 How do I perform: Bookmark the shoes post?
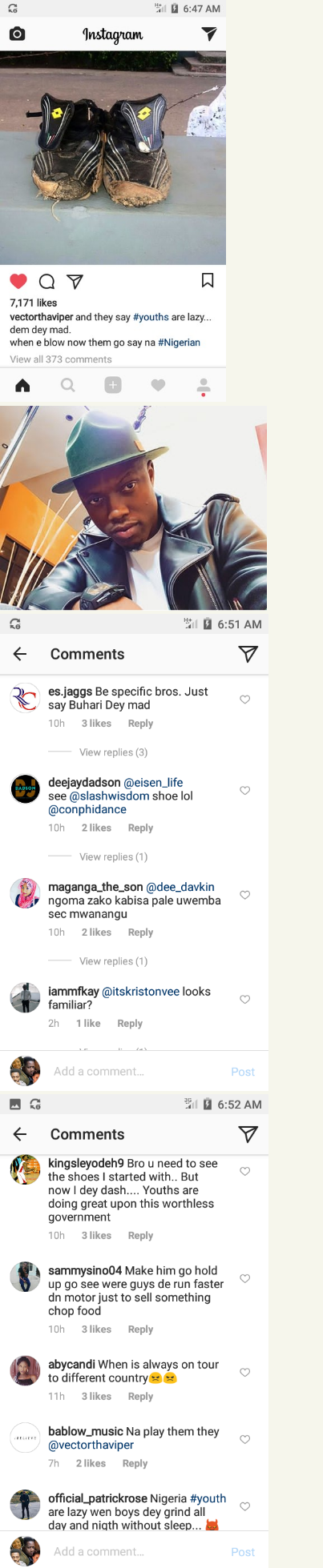pyautogui.click(x=207, y=280)
